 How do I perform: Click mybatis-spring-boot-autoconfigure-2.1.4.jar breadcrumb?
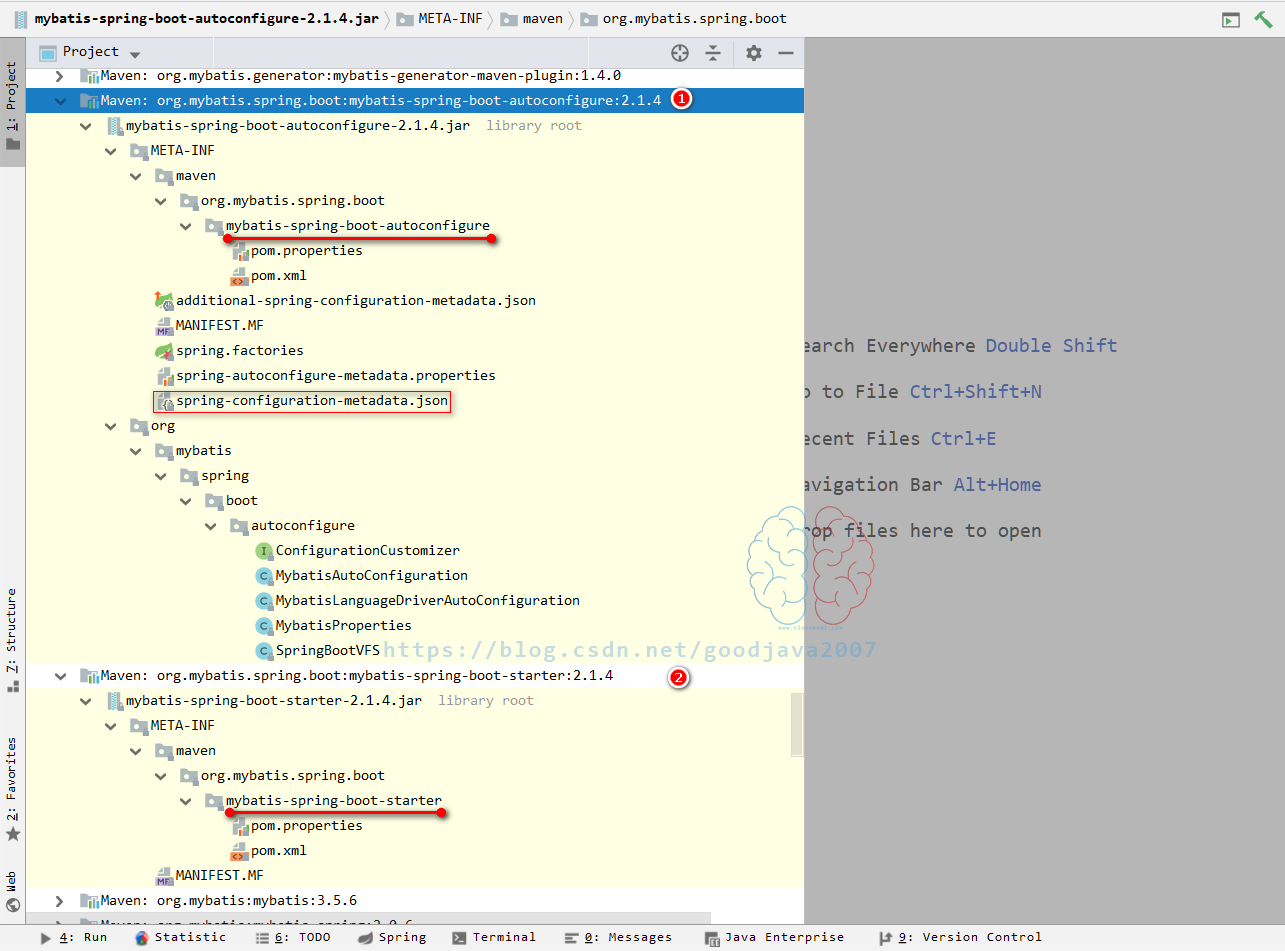pos(197,19)
